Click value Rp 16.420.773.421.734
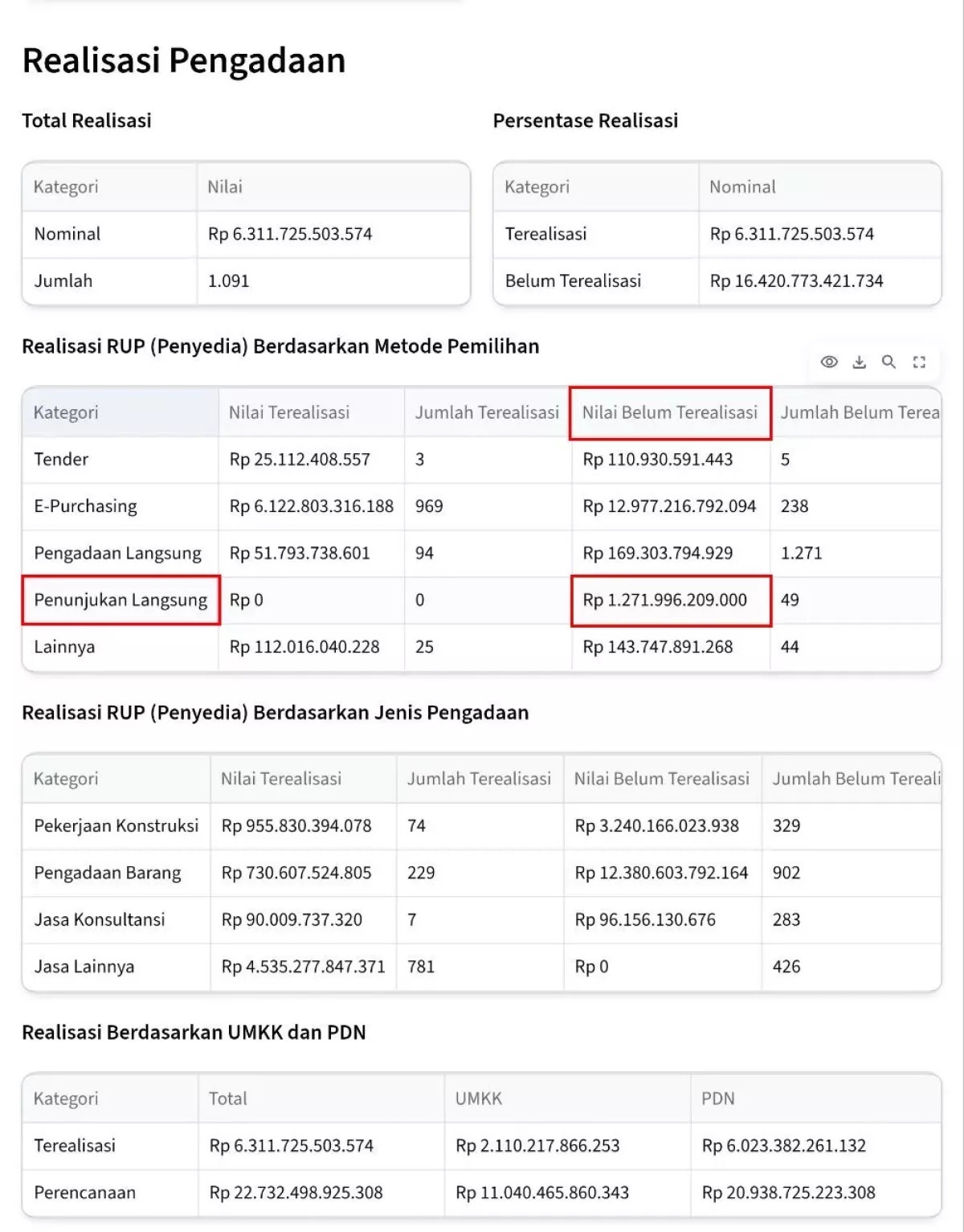The height and width of the screenshot is (1232, 964). (x=819, y=281)
